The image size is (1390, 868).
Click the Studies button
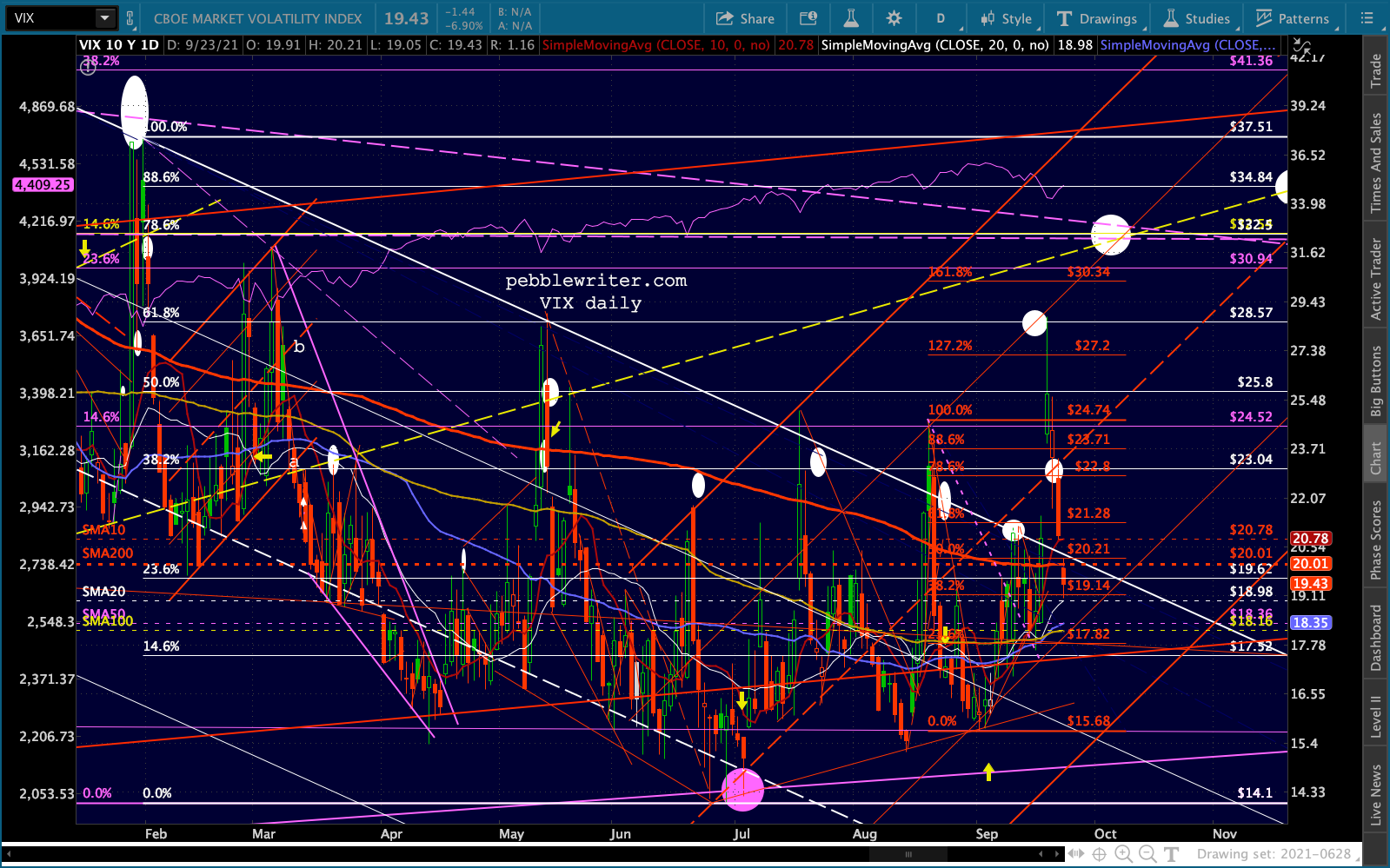click(x=1197, y=18)
